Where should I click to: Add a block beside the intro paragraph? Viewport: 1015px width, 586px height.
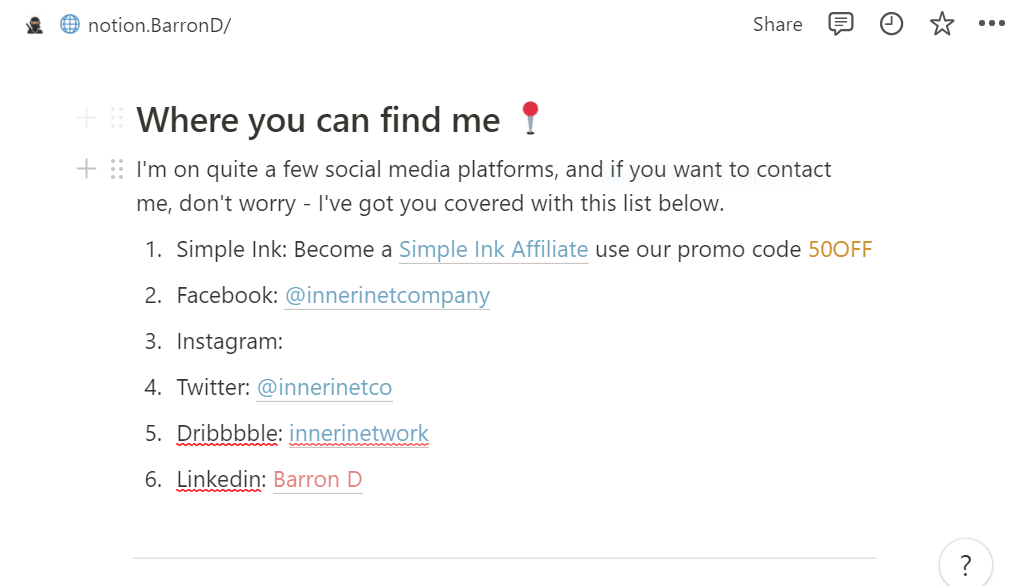[x=86, y=169]
